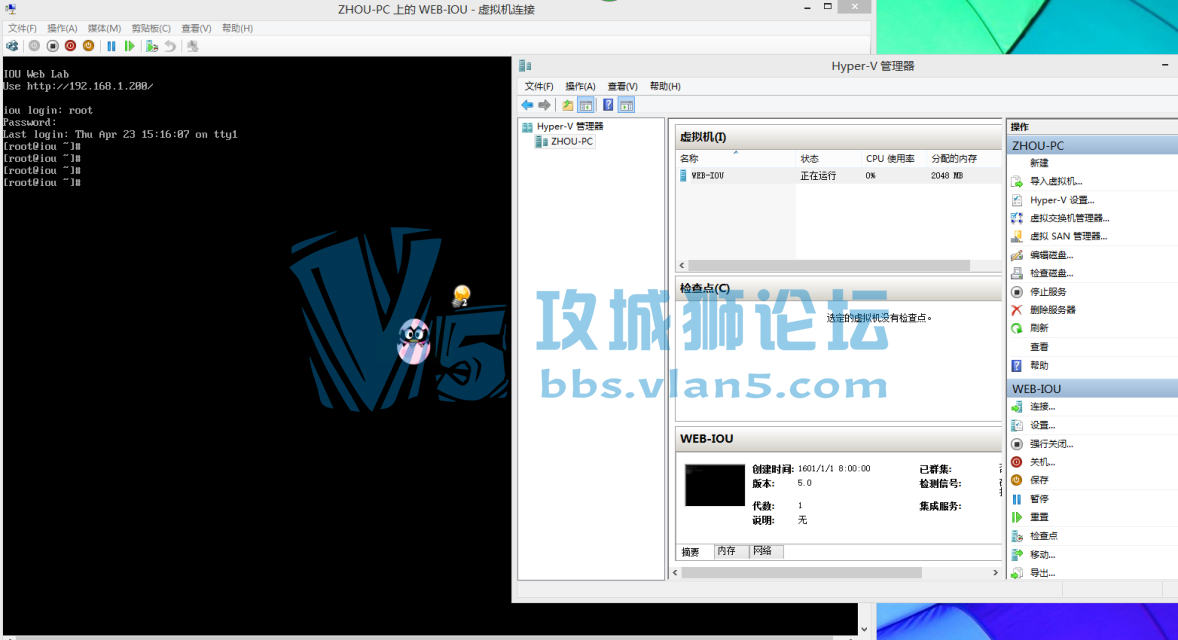
Task: Reset VM using green play toolbar icon
Action: pos(129,46)
